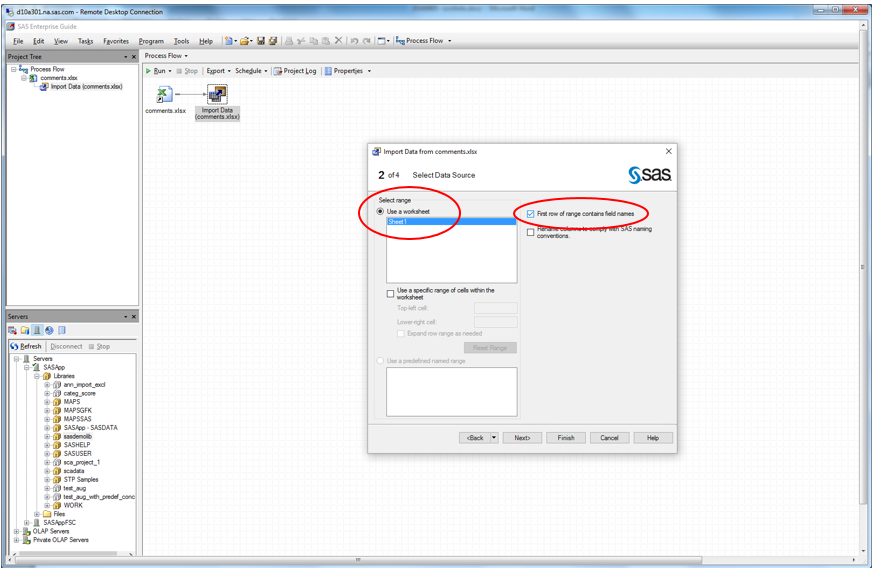Click the Top-left cell input field
874x568 pixels.
point(496,308)
